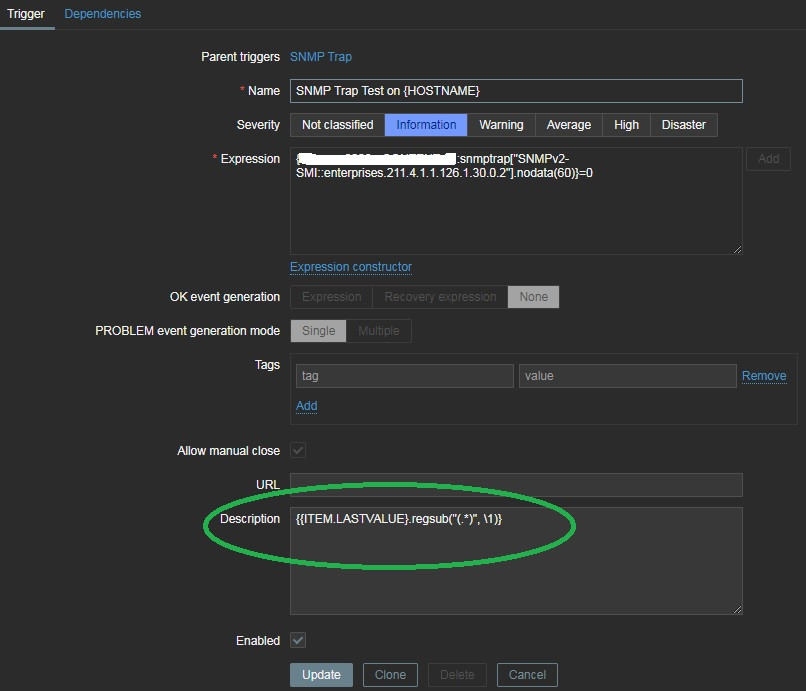The height and width of the screenshot is (691, 806).
Task: Toggle the Allow manual close checkbox
Action: [x=298, y=450]
